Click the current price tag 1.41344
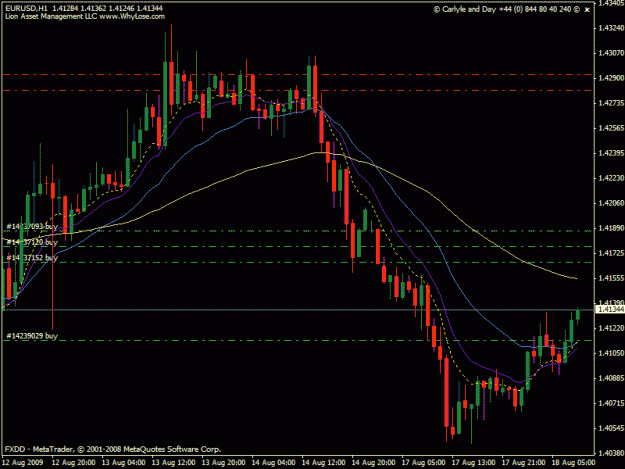The height and width of the screenshot is (469, 625). [610, 309]
